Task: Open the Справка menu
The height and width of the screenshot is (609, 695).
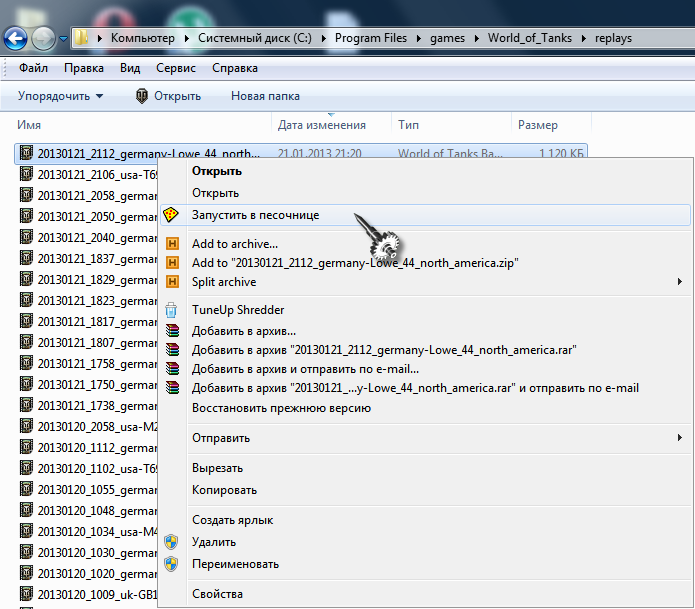Action: point(234,68)
